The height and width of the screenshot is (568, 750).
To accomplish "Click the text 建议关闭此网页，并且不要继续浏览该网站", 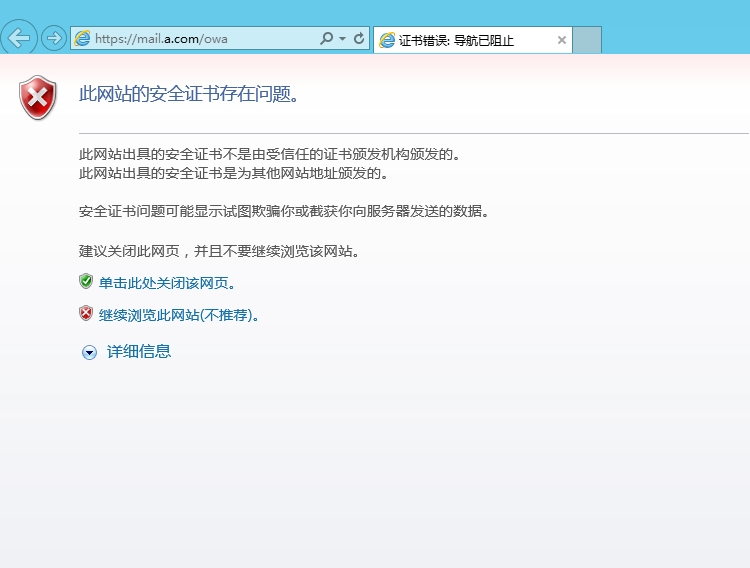I will click(x=220, y=251).
